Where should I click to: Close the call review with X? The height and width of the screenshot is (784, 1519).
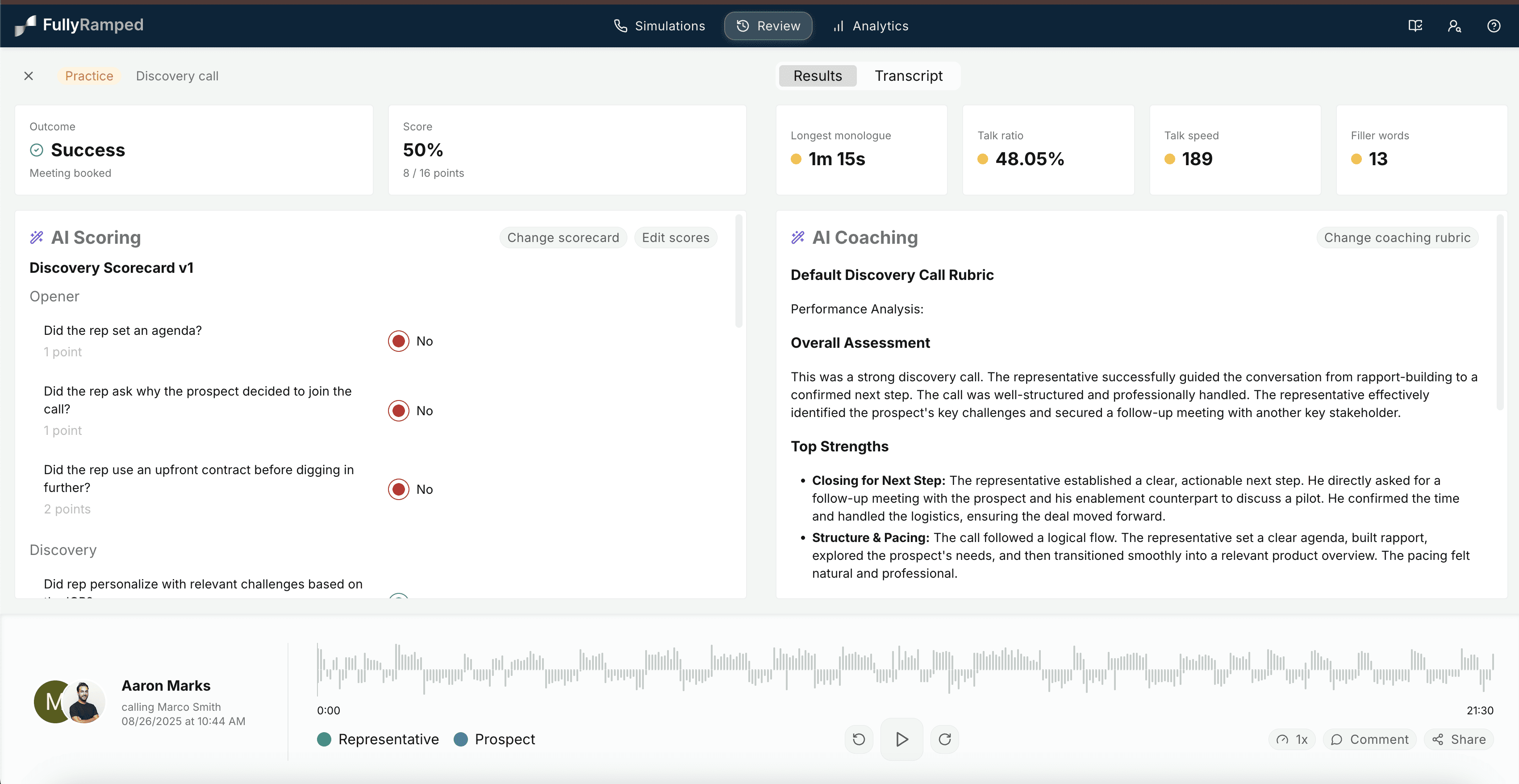click(x=28, y=76)
